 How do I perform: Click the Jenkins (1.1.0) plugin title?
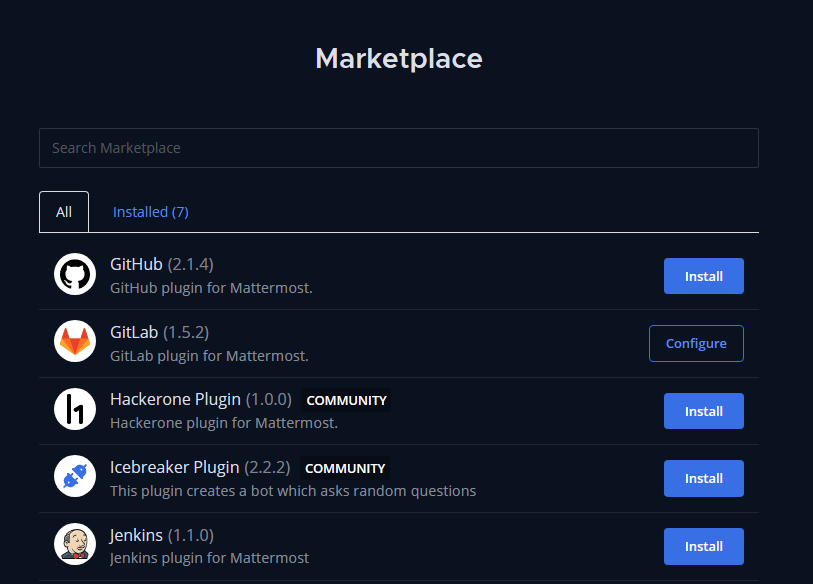(162, 535)
